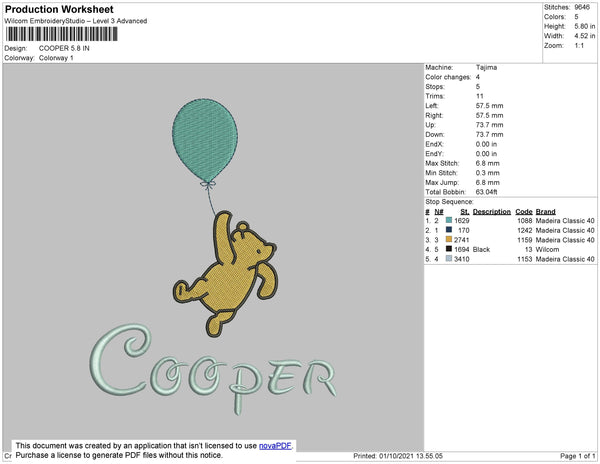Click the 'Code' column header

(524, 212)
